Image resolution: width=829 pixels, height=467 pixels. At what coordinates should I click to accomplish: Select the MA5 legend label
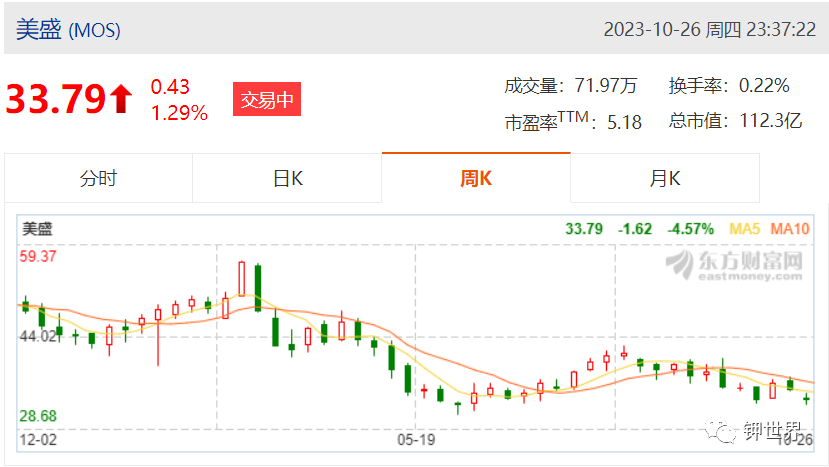tap(744, 229)
